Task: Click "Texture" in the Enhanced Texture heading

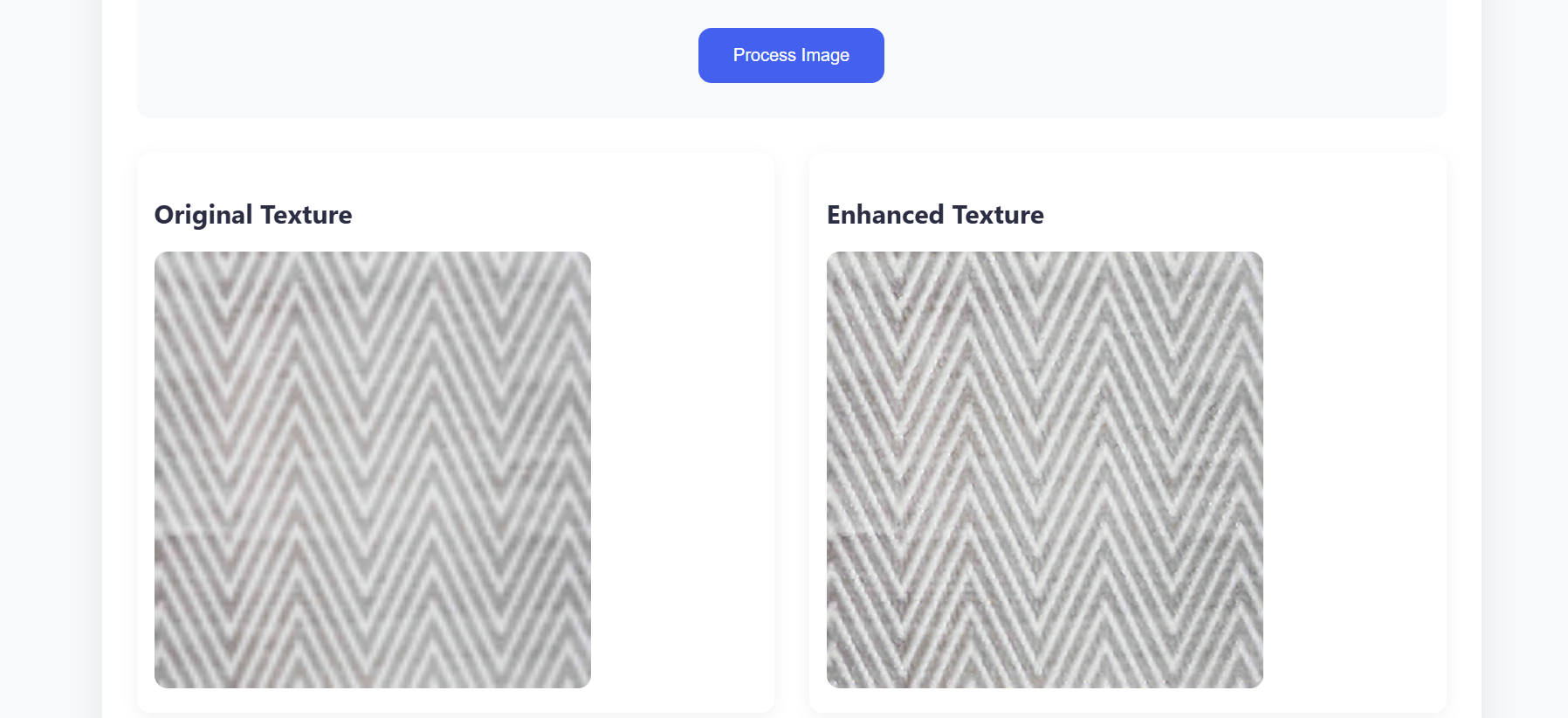Action: [x=998, y=215]
